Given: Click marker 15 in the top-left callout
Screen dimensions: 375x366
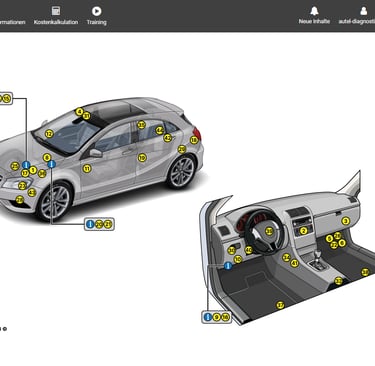Looking at the screenshot, I should coord(7,98).
